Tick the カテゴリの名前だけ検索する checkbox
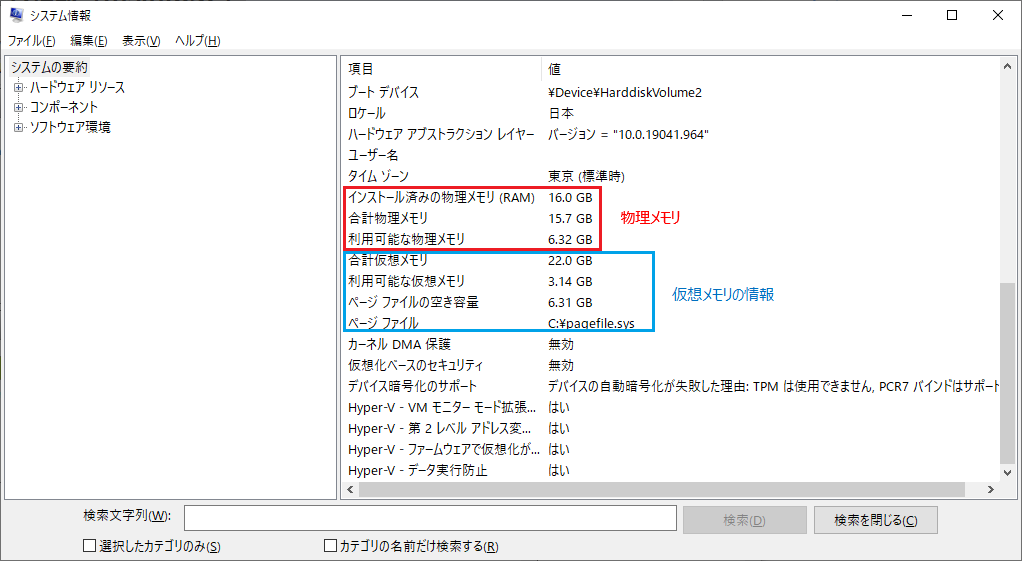 click(x=330, y=545)
